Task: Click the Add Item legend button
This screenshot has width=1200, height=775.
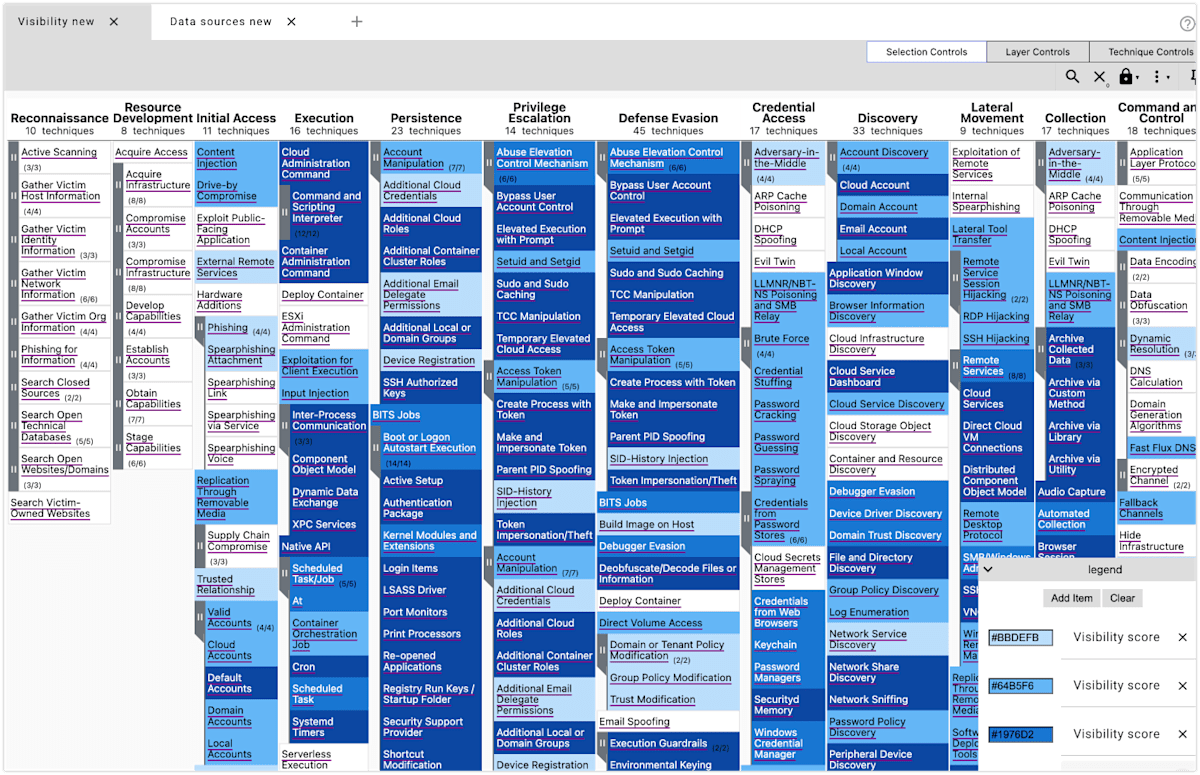Action: pos(1071,598)
